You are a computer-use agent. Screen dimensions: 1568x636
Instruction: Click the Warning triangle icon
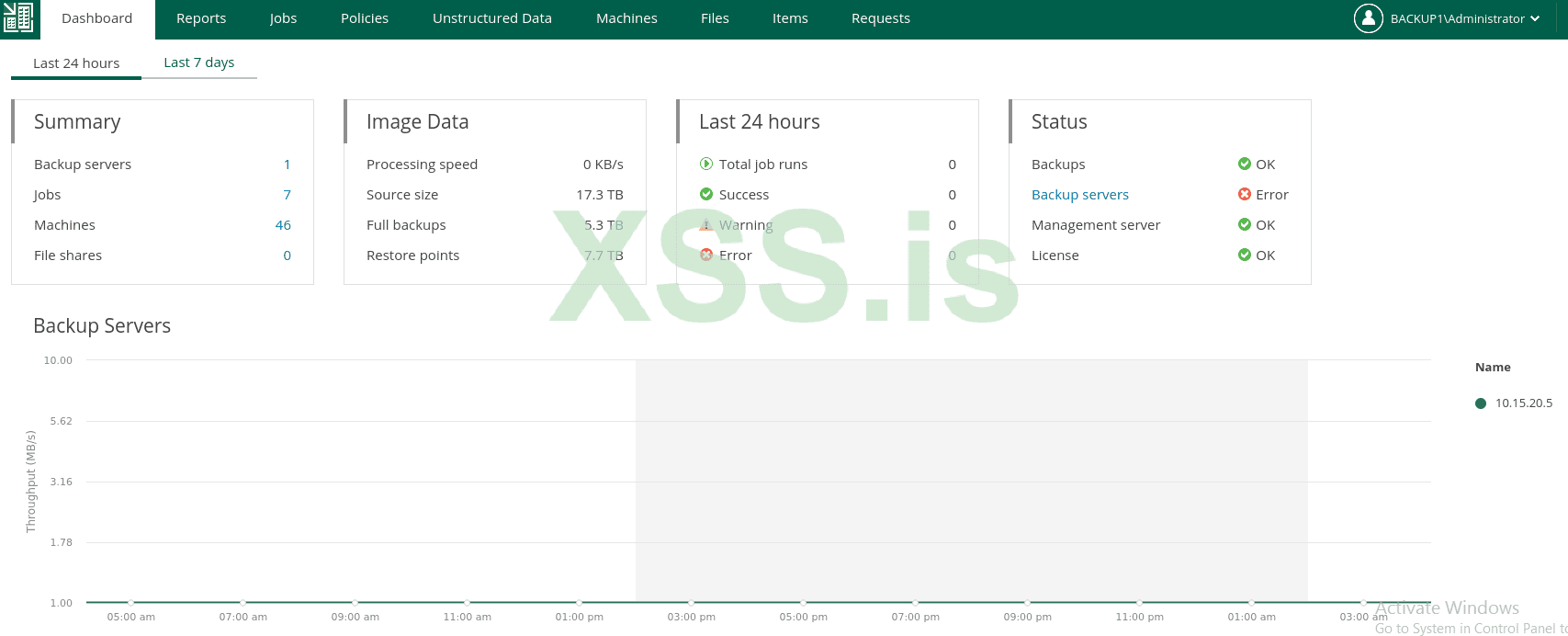[706, 225]
